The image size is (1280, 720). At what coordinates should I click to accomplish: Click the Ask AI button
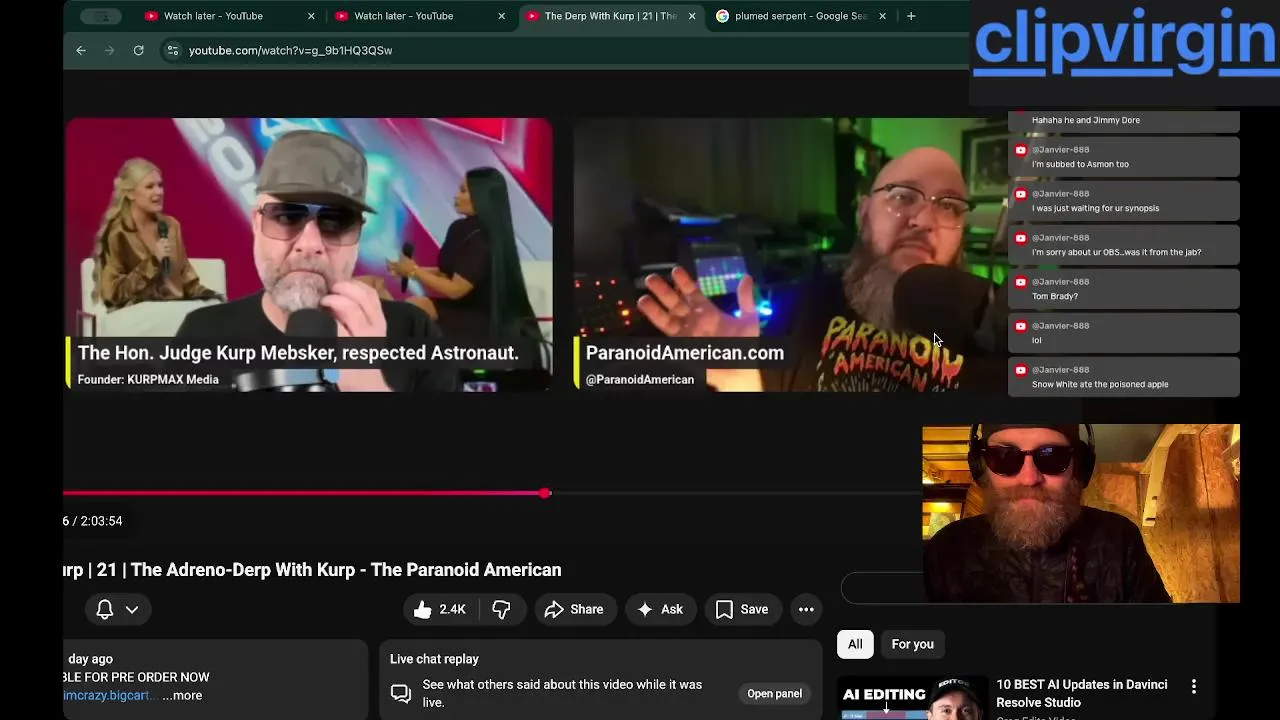pyautogui.click(x=660, y=609)
